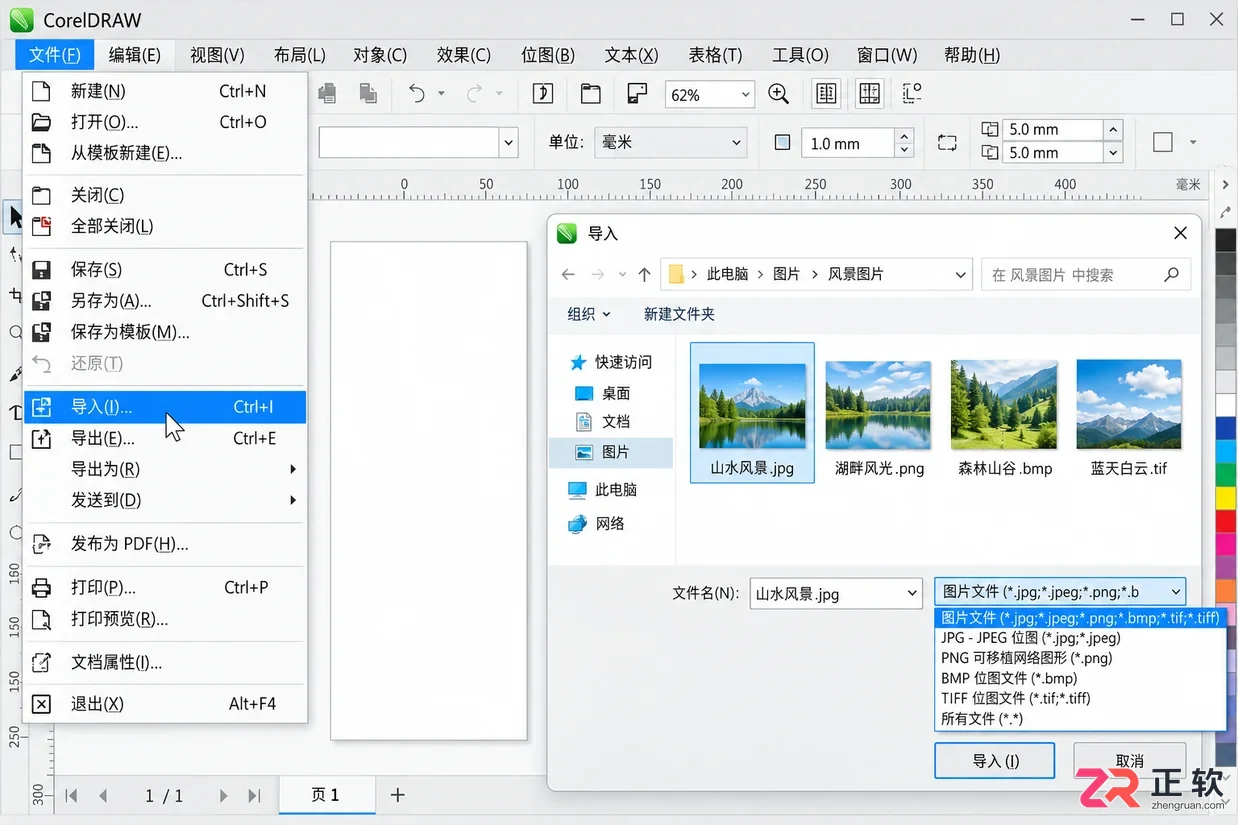Click back arrow in Import dialog
Image resolution: width=1238 pixels, height=825 pixels.
pyautogui.click(x=568, y=274)
